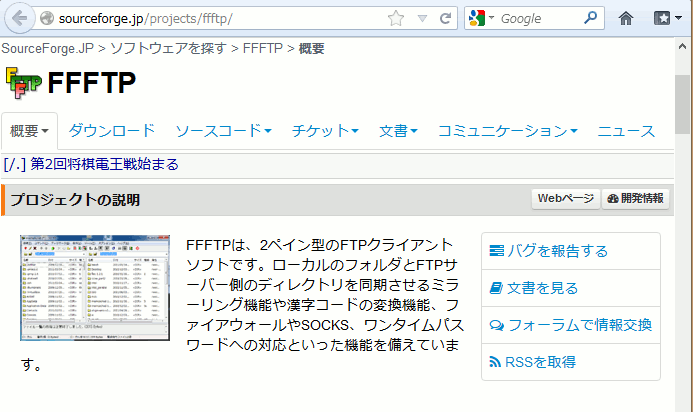Expand the ソースコード dropdown menu
Viewport: 693px width, 412px height.
tap(223, 131)
